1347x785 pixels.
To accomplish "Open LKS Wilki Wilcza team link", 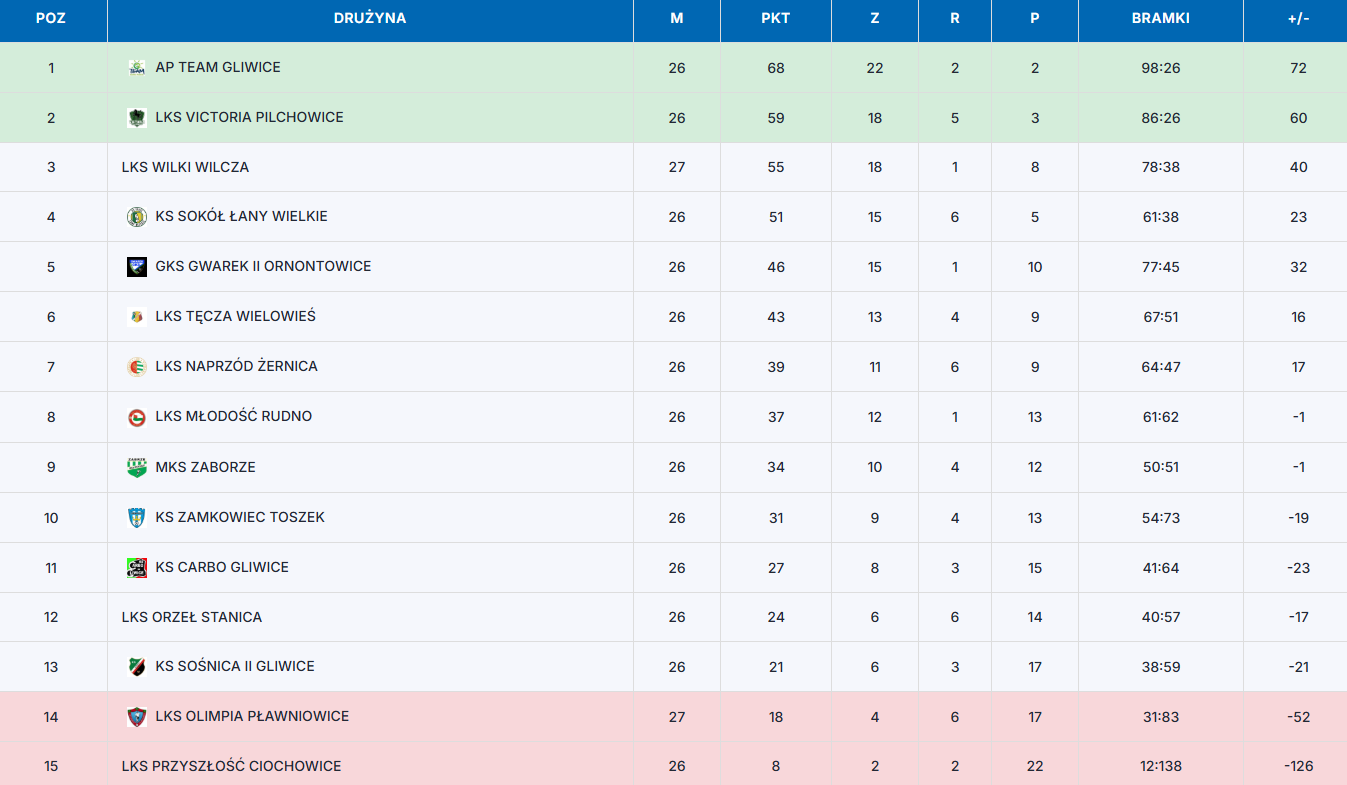I will (185, 167).
